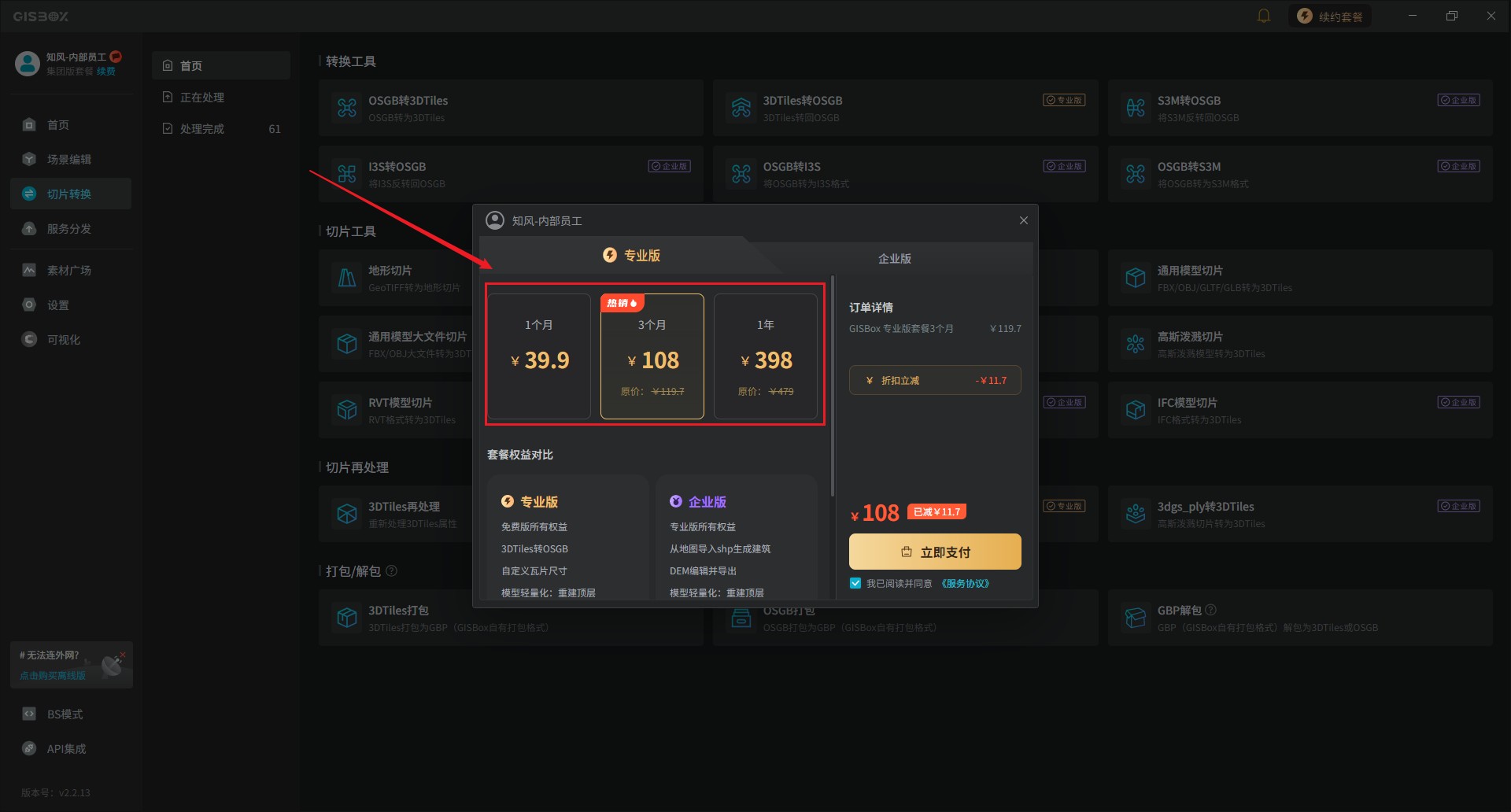
Task: Click the 高斯泼溅切片 tool icon
Action: point(1136,344)
